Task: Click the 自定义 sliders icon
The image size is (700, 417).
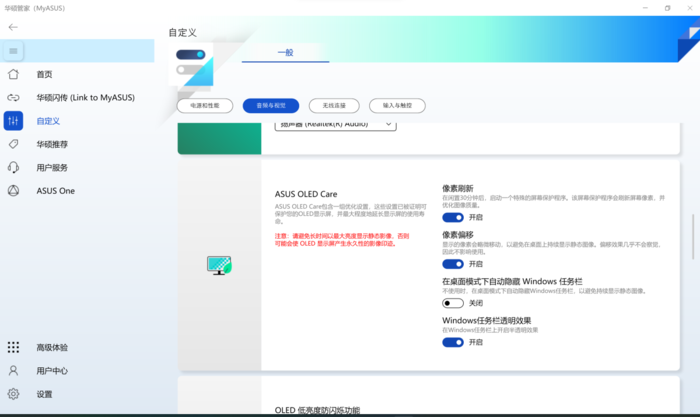Action: click(13, 121)
